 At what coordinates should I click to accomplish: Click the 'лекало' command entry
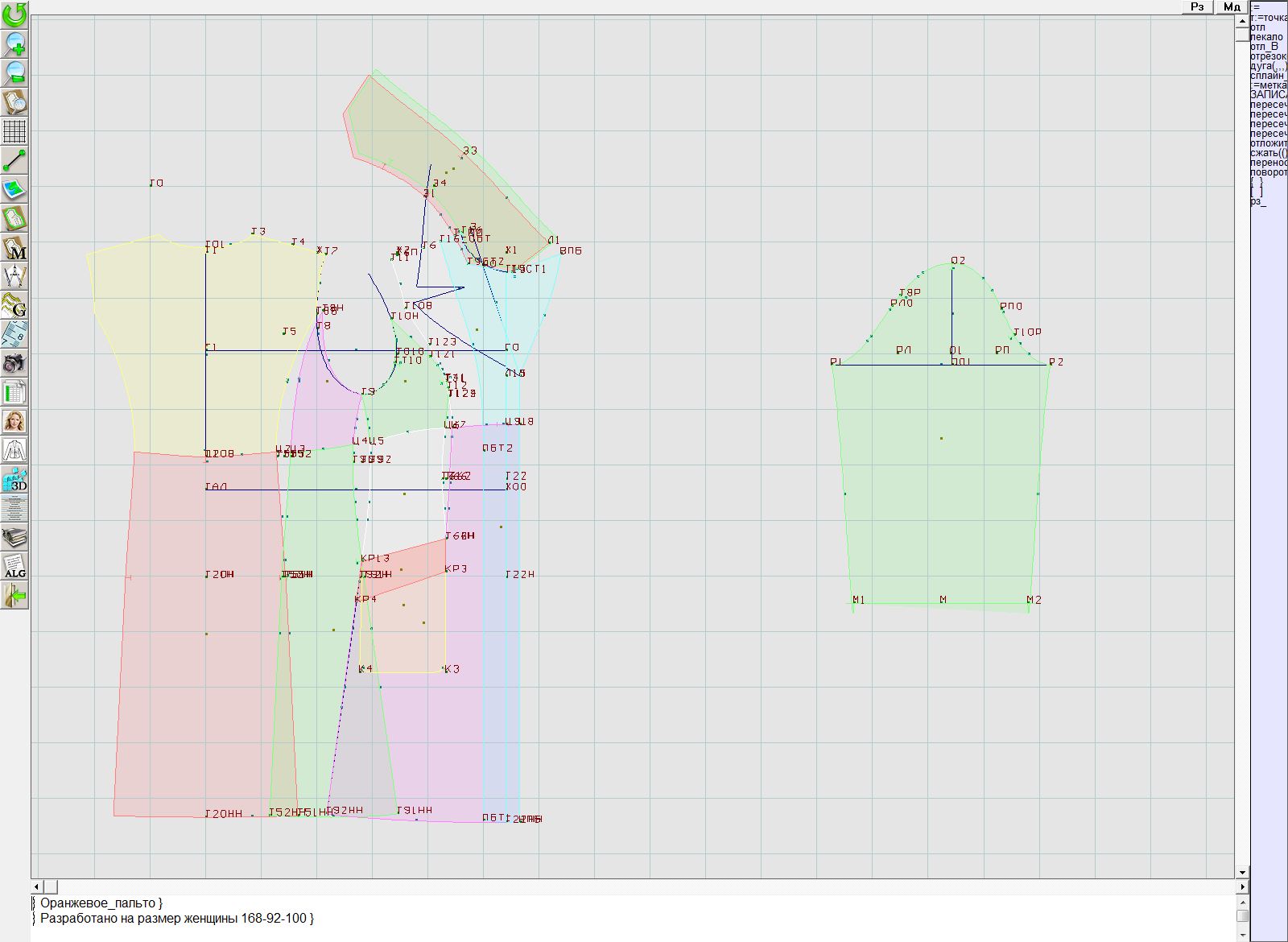tap(1266, 37)
